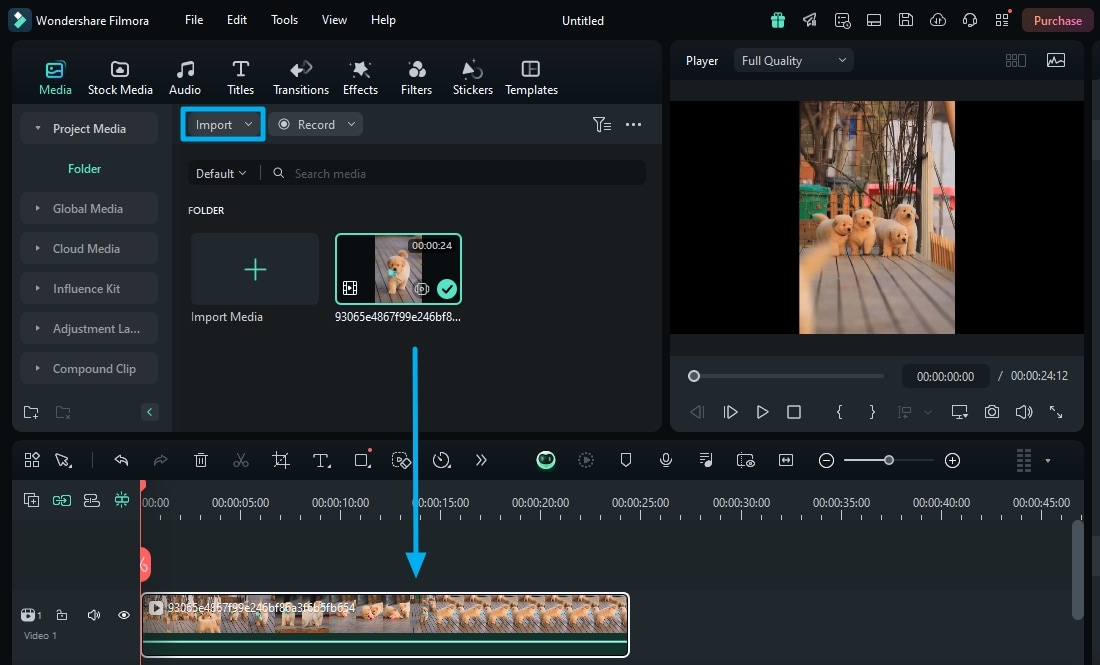Mute the Video 1 track audio

point(94,615)
